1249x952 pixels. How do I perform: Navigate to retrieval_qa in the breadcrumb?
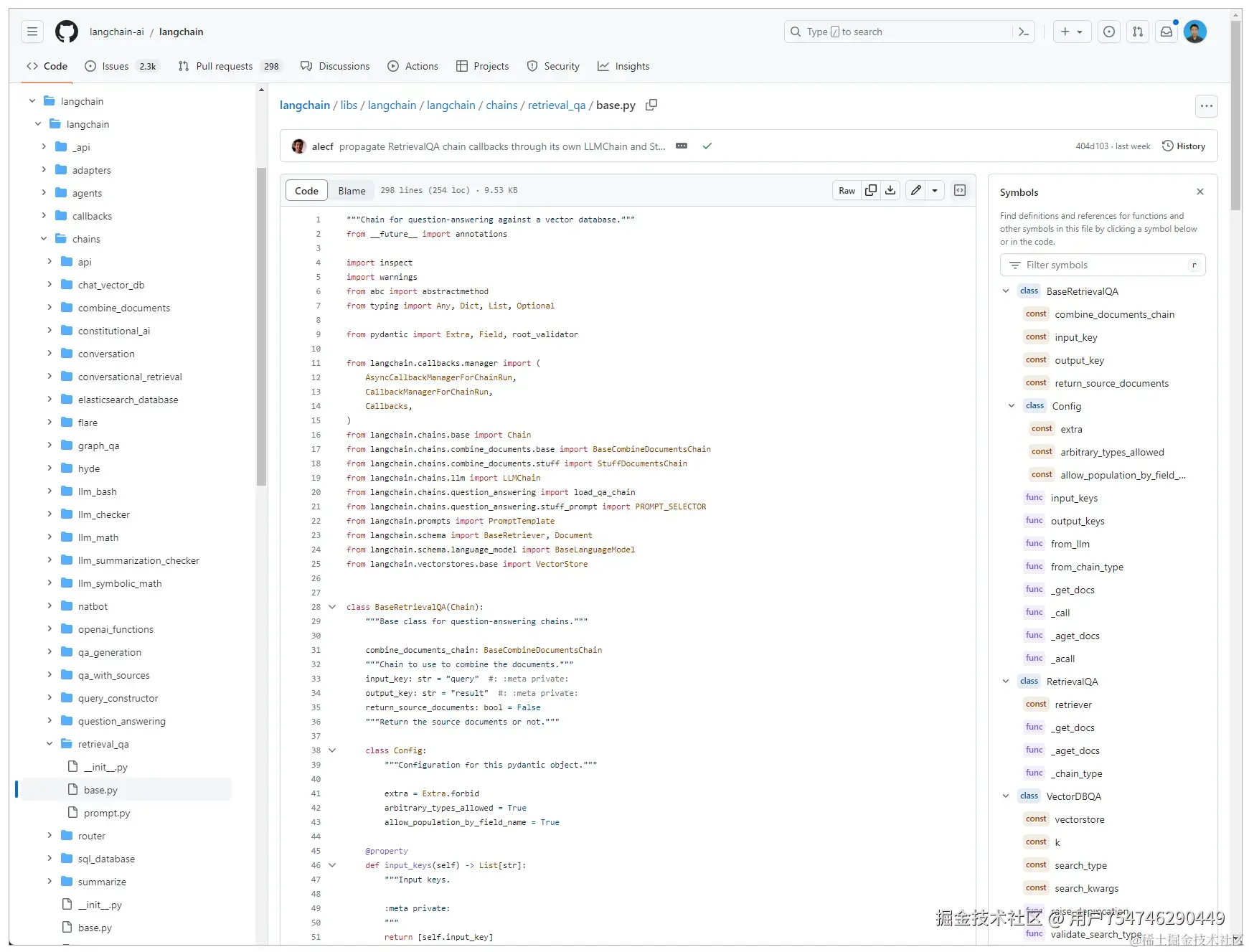coord(557,105)
